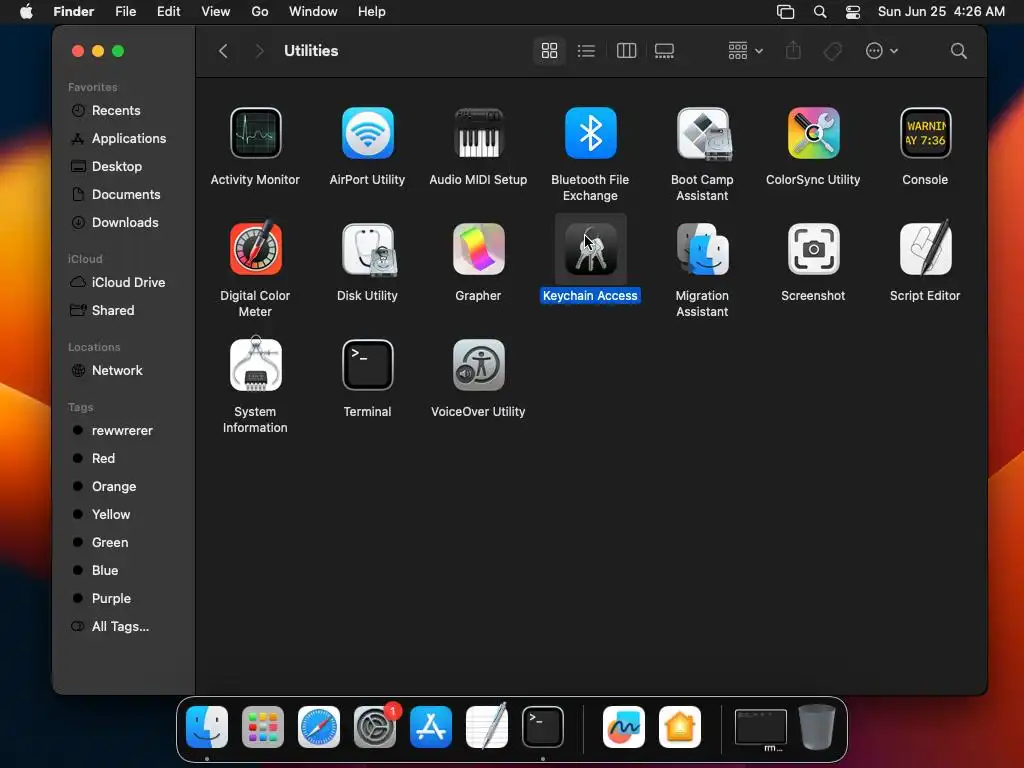Select Audio MIDI Setup icon
The image size is (1024, 768).
point(479,134)
